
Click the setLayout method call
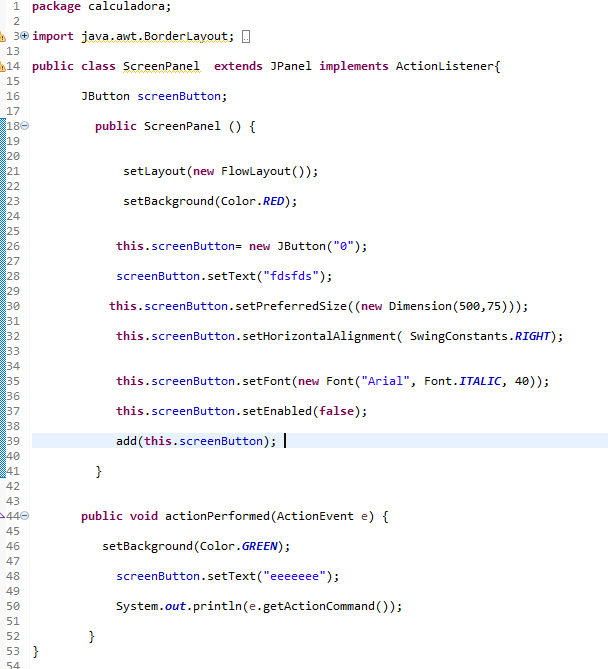tap(154, 172)
